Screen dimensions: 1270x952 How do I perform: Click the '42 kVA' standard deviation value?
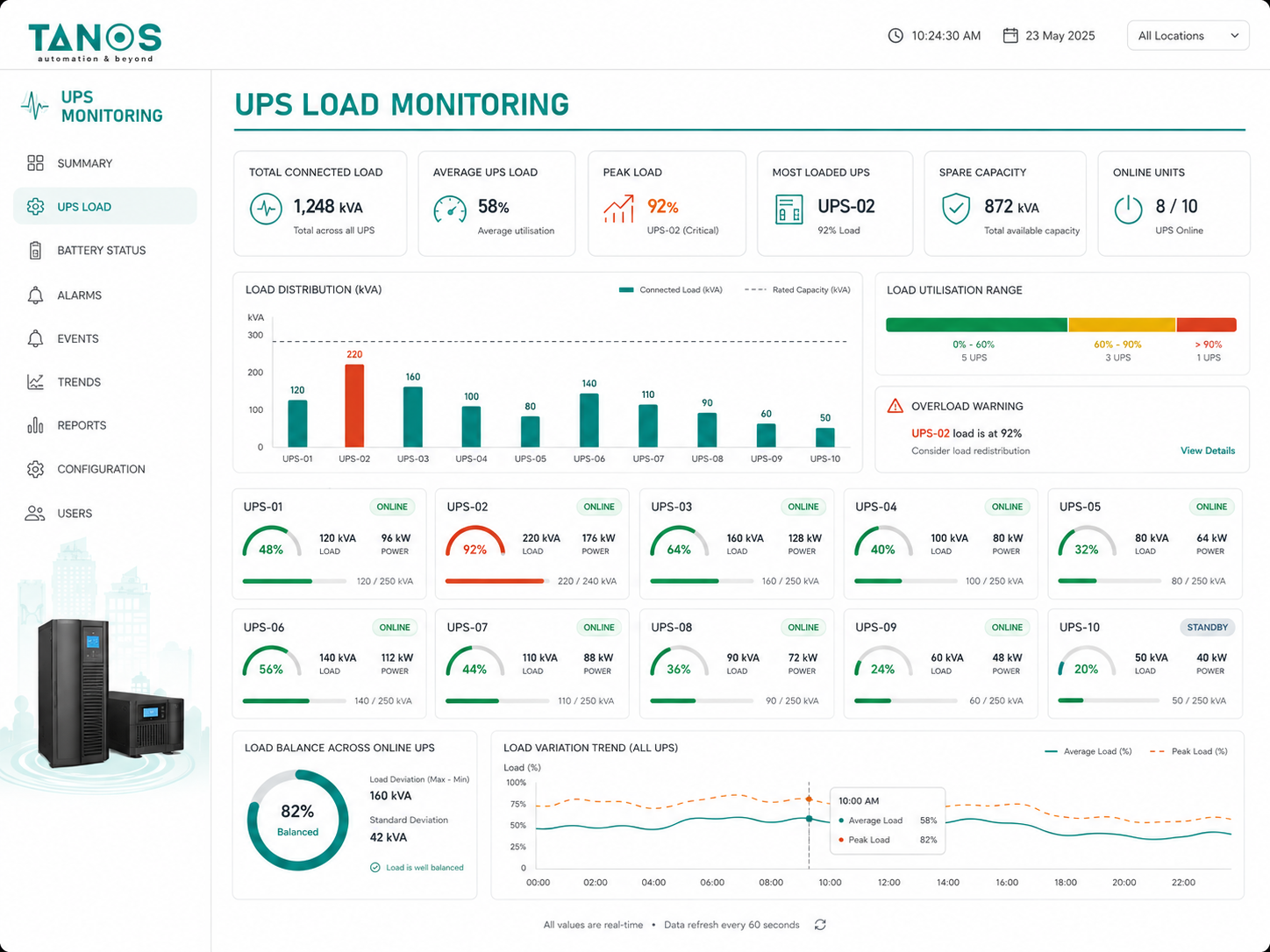pos(389,837)
